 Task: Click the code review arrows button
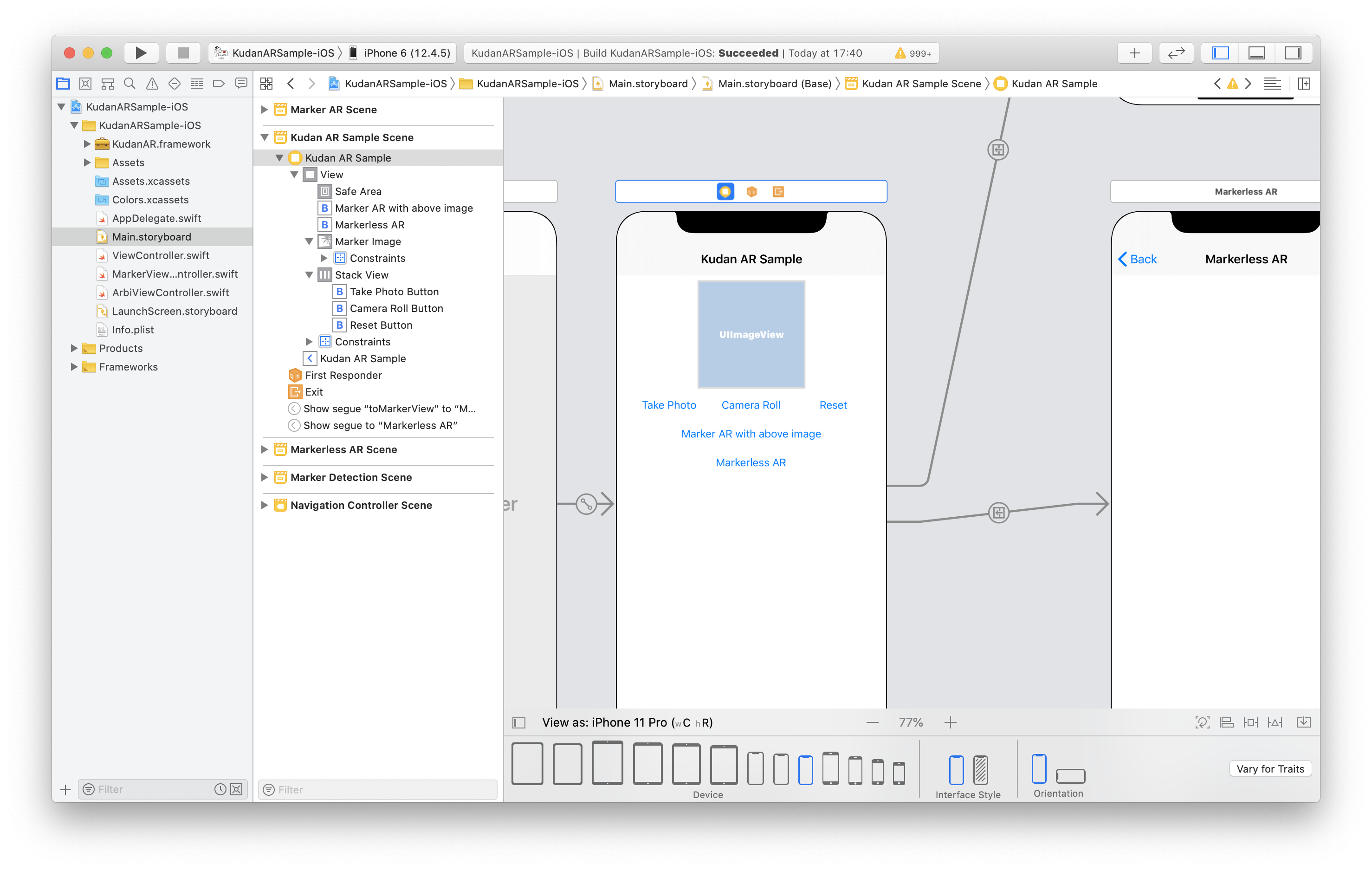pyautogui.click(x=1177, y=53)
